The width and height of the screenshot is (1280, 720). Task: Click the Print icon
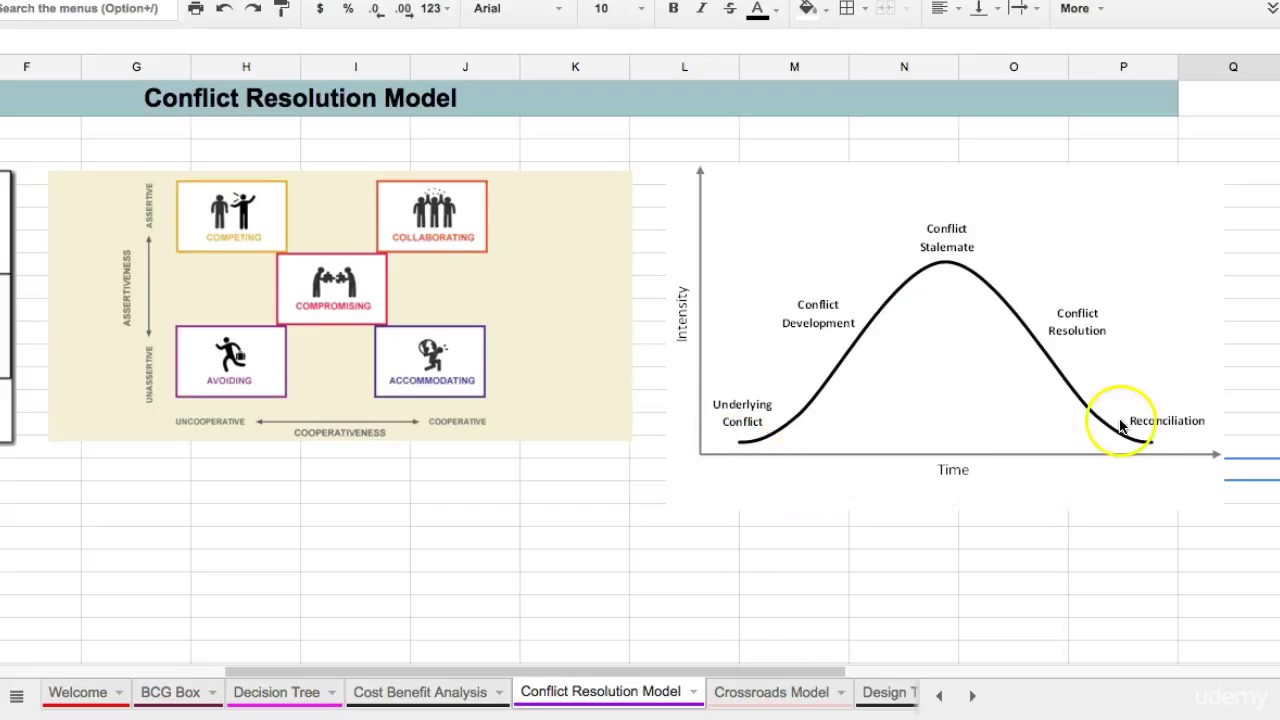(196, 8)
